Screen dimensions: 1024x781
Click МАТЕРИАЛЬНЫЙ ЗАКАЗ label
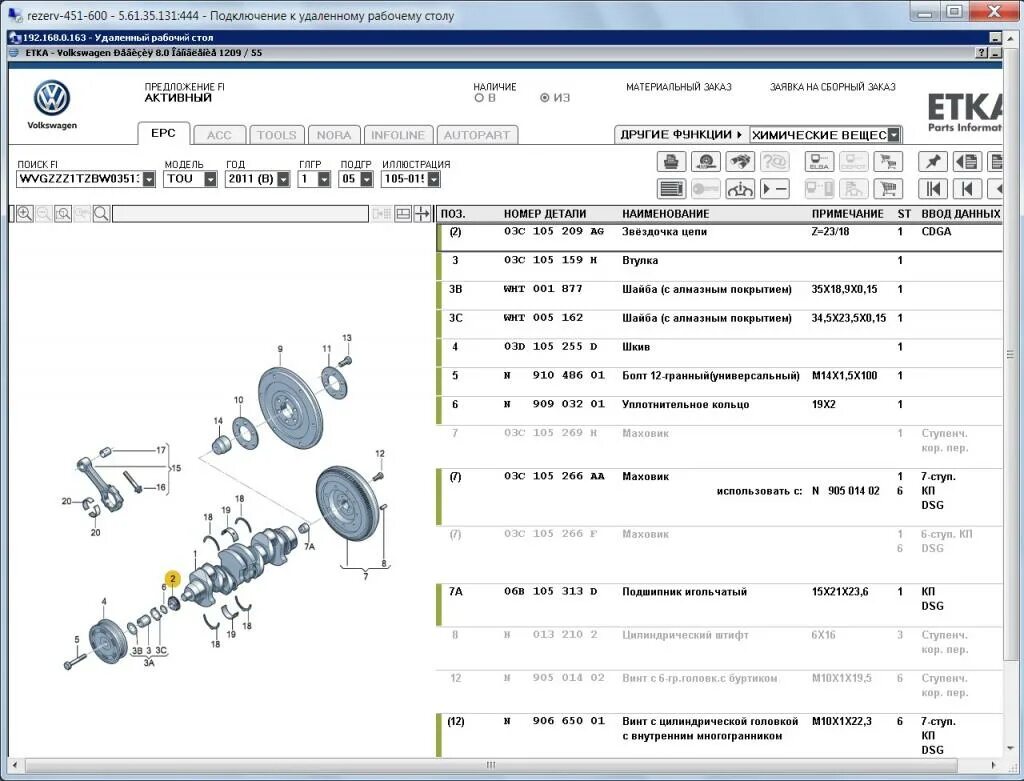(679, 87)
